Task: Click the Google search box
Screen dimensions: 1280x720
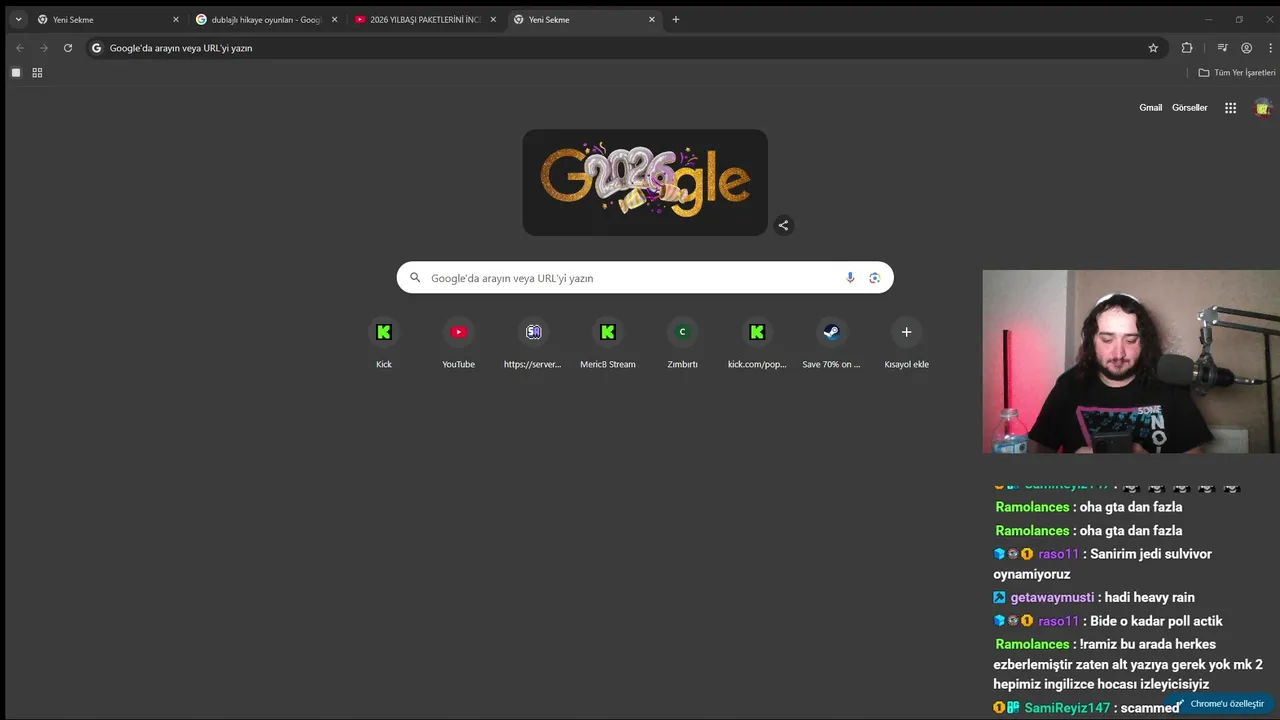Action: coord(645,278)
